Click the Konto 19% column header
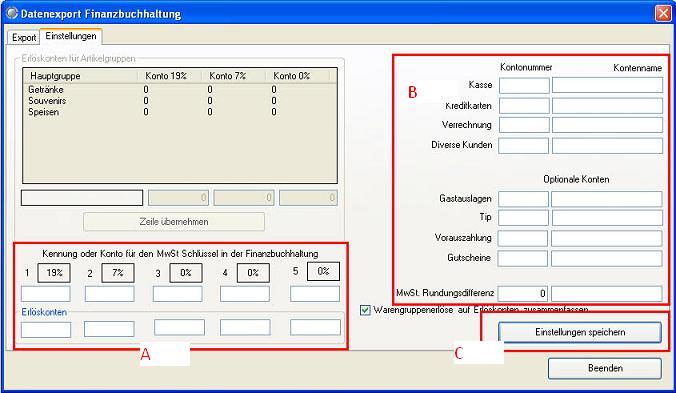 click(169, 76)
